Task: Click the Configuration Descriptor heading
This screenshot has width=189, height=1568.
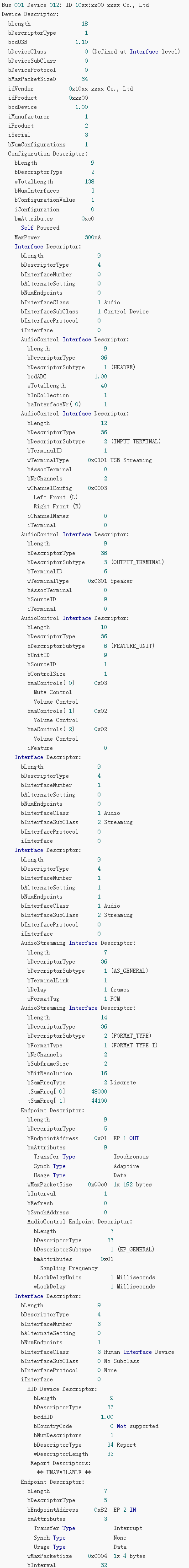Action: 47,153
